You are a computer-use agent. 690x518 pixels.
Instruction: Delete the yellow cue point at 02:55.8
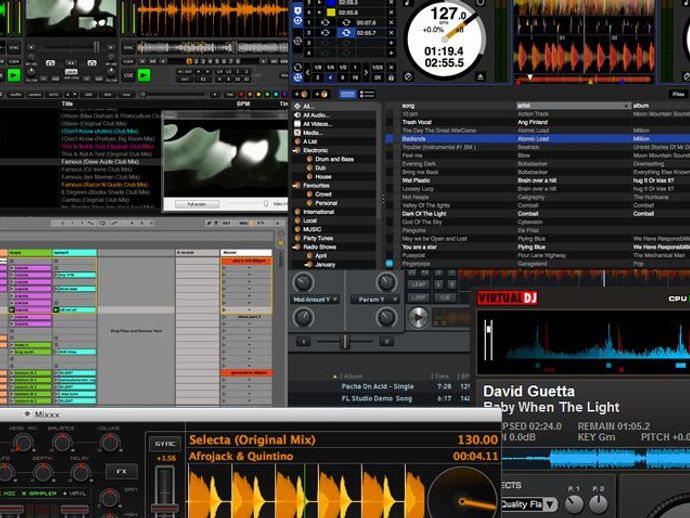391,13
